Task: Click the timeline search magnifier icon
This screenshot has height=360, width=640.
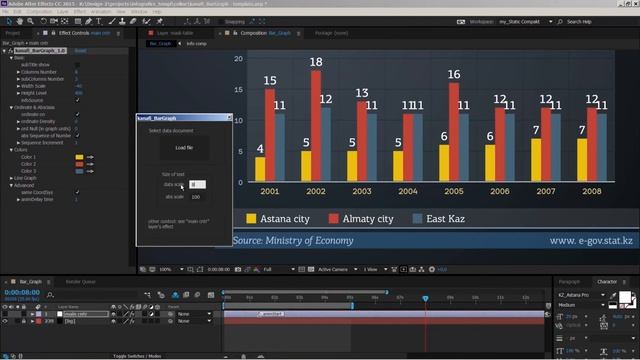Action: coord(50,295)
